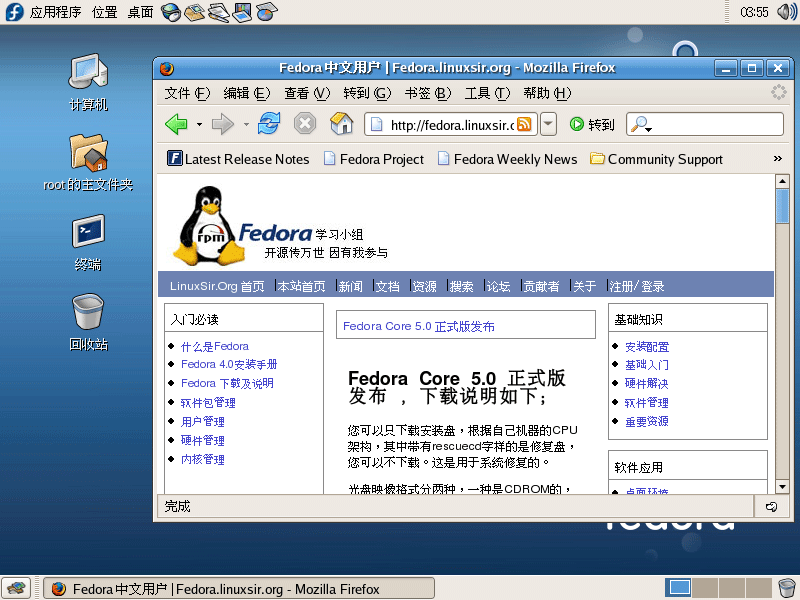Image resolution: width=800 pixels, height=600 pixels.
Task: Click the RSS feed icon in the address bar
Action: (524, 124)
